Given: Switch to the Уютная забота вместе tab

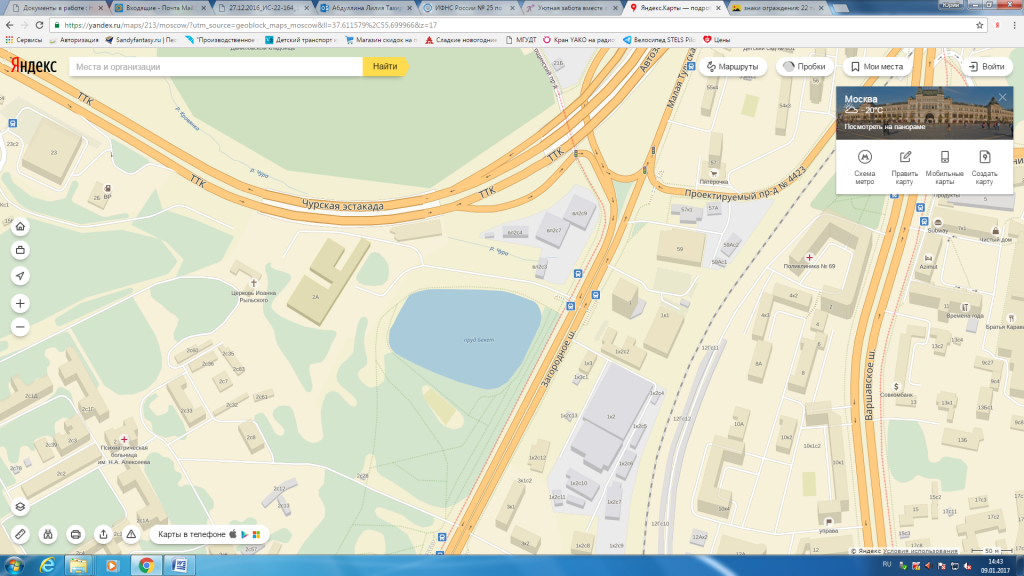Looking at the screenshot, I should (x=572, y=8).
